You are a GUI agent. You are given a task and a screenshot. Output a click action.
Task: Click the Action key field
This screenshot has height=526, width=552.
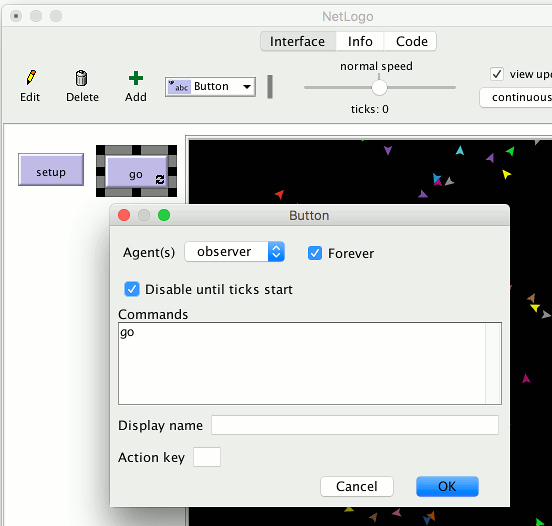[207, 457]
